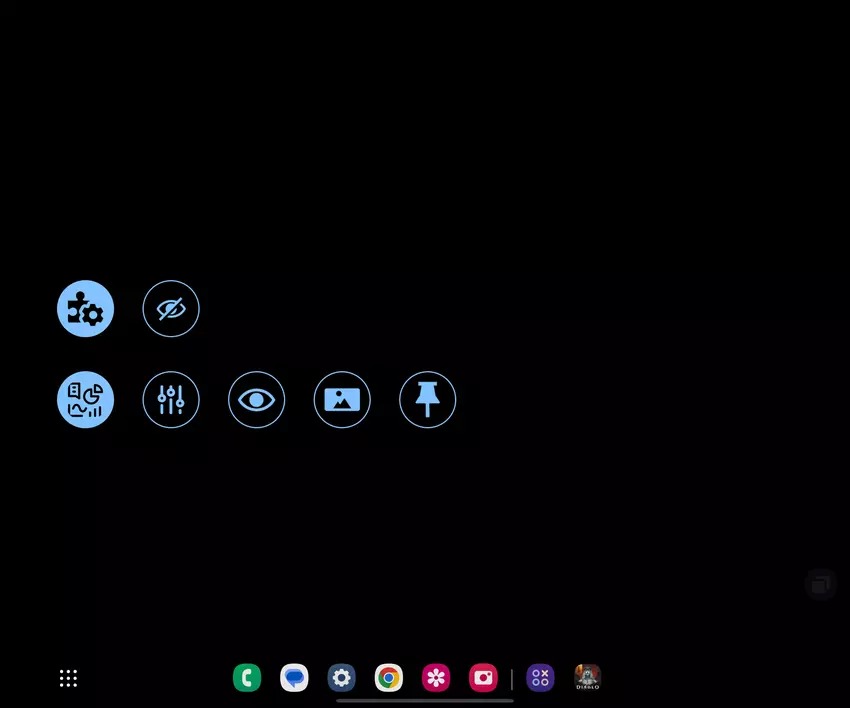Hide the panel using the crossed-eye icon
Viewport: 850px width, 708px height.
coord(171,308)
